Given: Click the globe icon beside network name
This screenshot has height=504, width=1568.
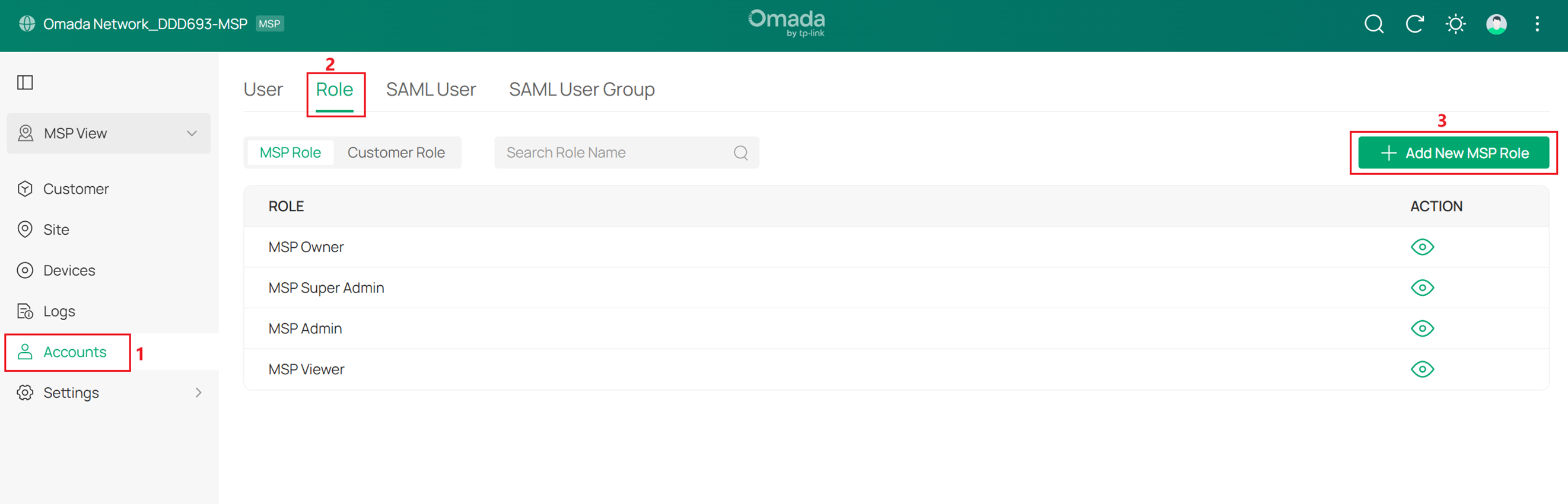Looking at the screenshot, I should [27, 24].
